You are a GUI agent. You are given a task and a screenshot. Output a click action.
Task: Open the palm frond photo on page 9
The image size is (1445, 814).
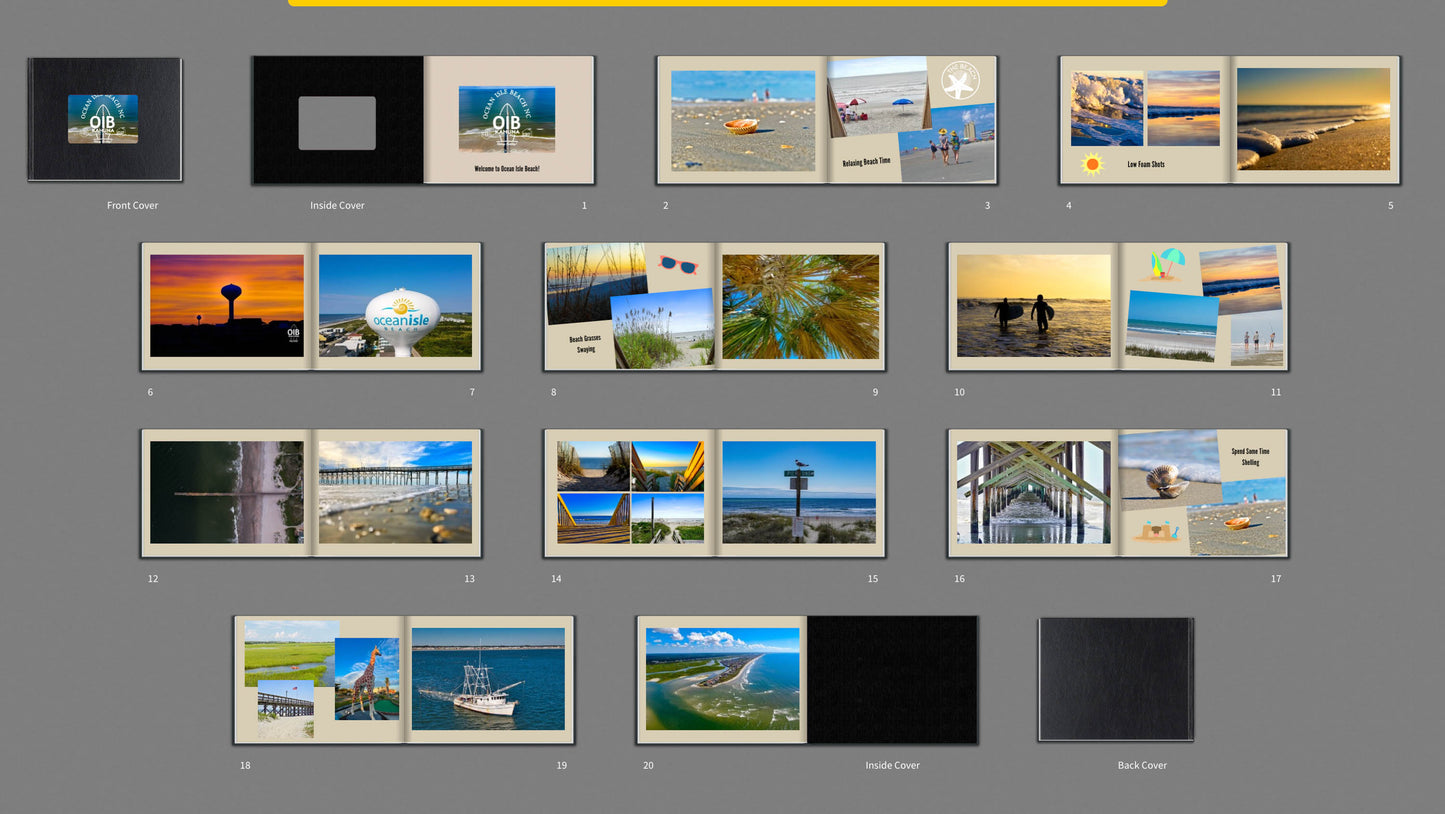click(800, 306)
